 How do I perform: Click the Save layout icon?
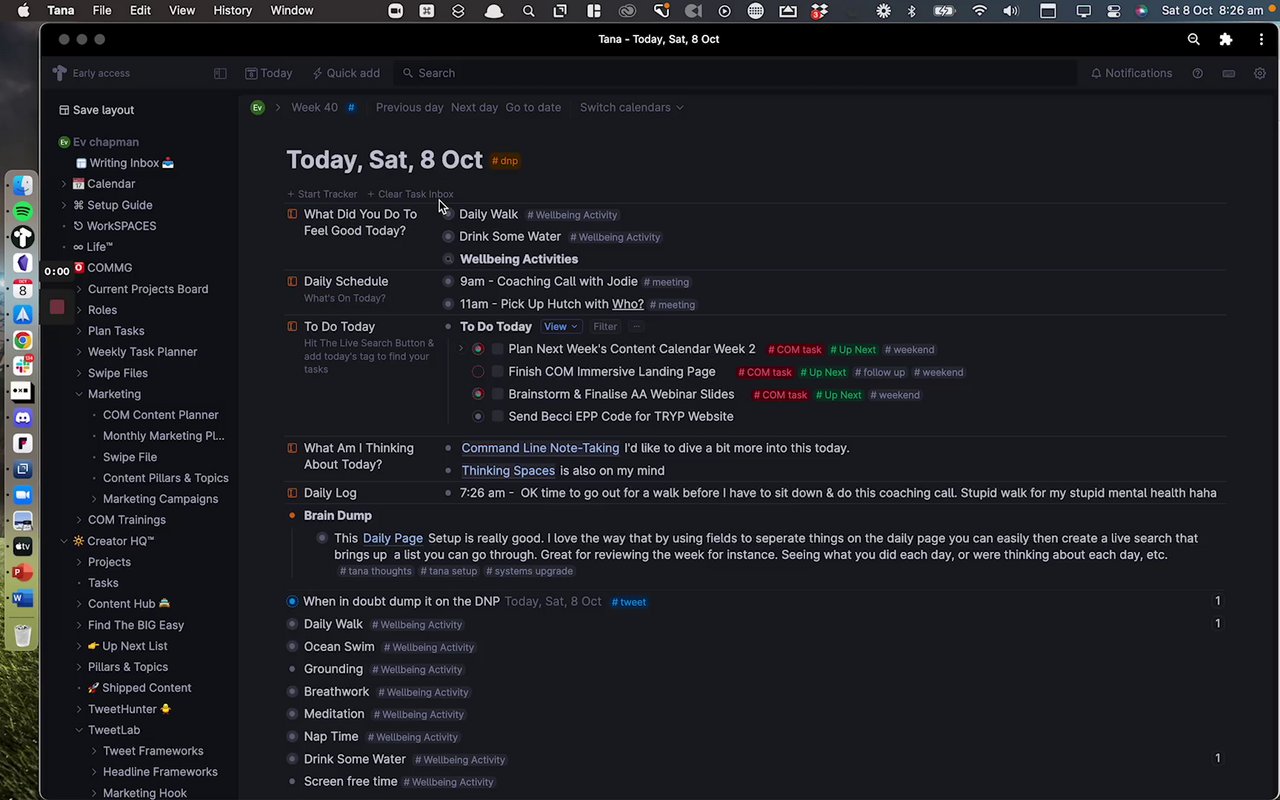[x=64, y=110]
